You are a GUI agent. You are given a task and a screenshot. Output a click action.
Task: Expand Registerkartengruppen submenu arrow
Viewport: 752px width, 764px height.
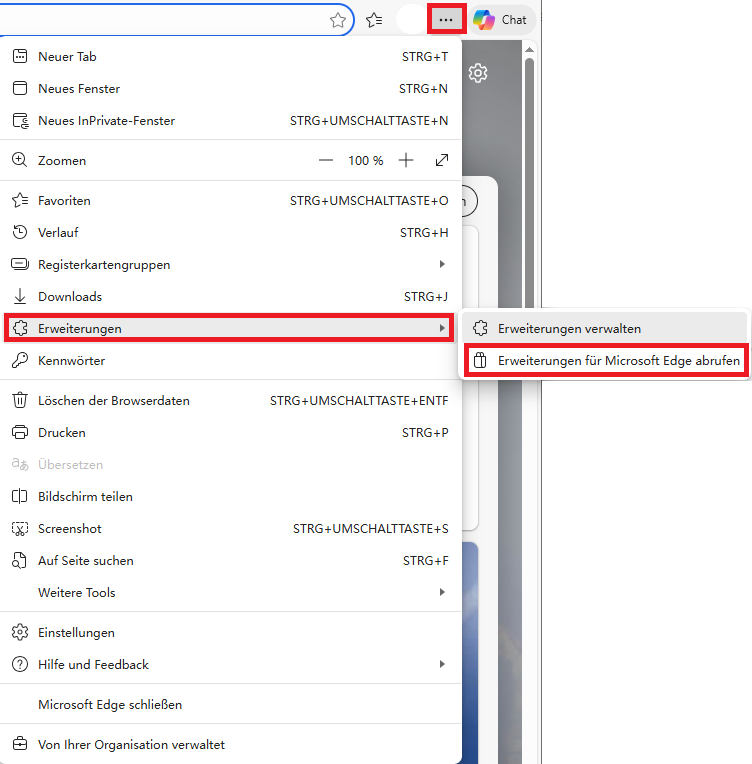(442, 264)
